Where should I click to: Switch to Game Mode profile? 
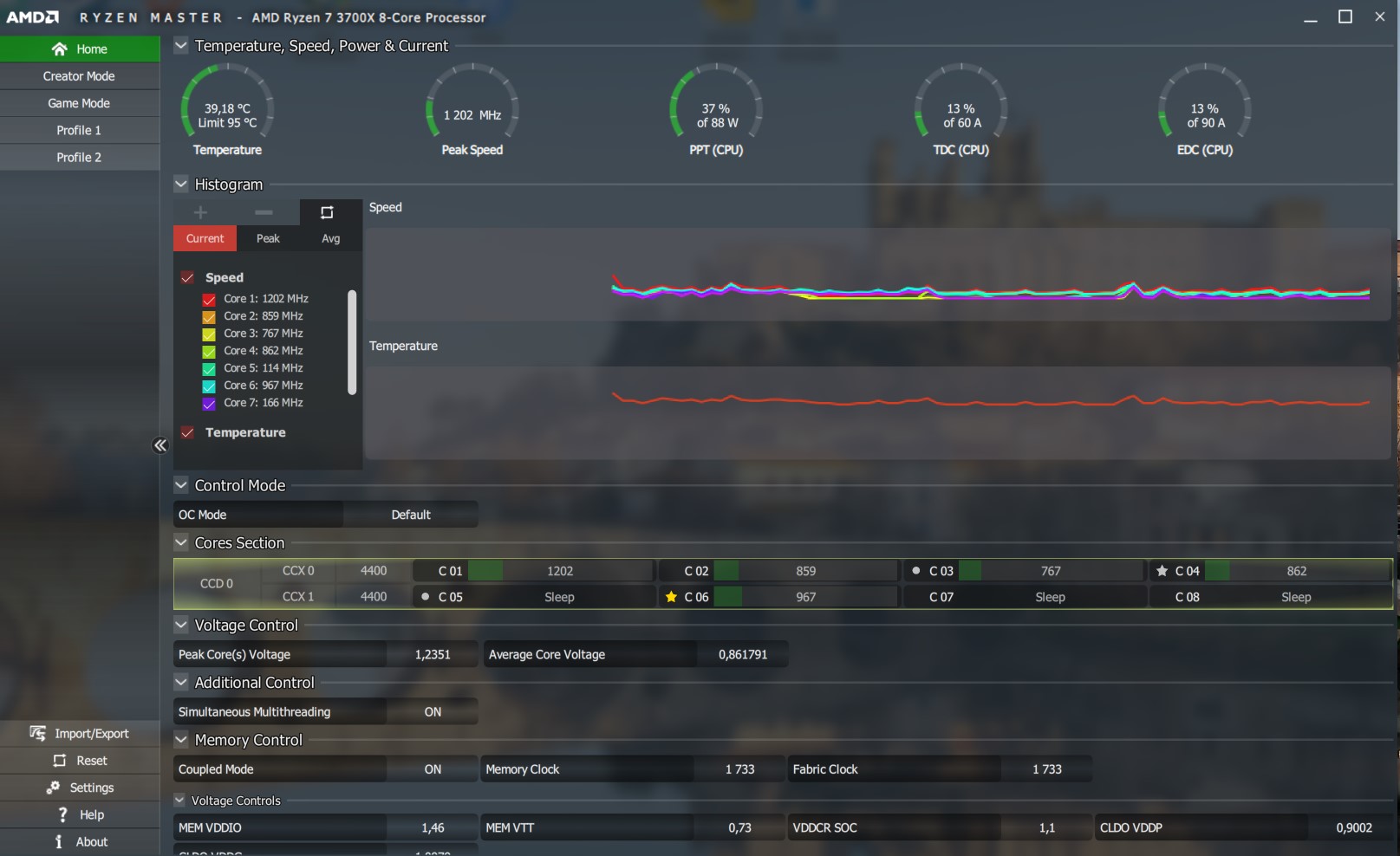(x=80, y=103)
